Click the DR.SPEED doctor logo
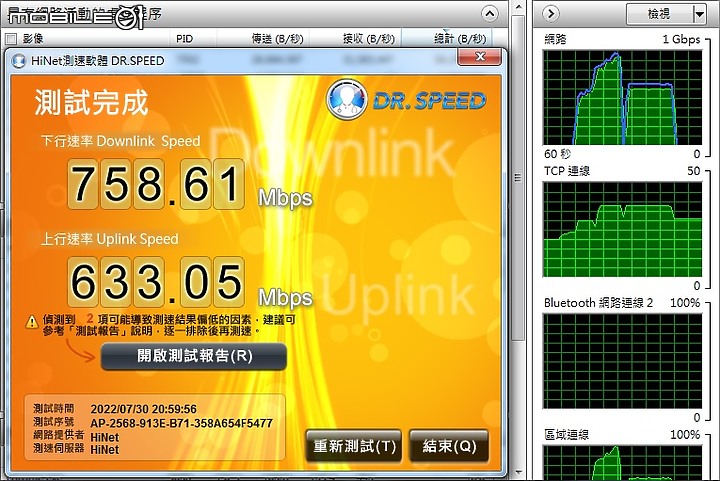The width and height of the screenshot is (720, 481). (x=347, y=100)
